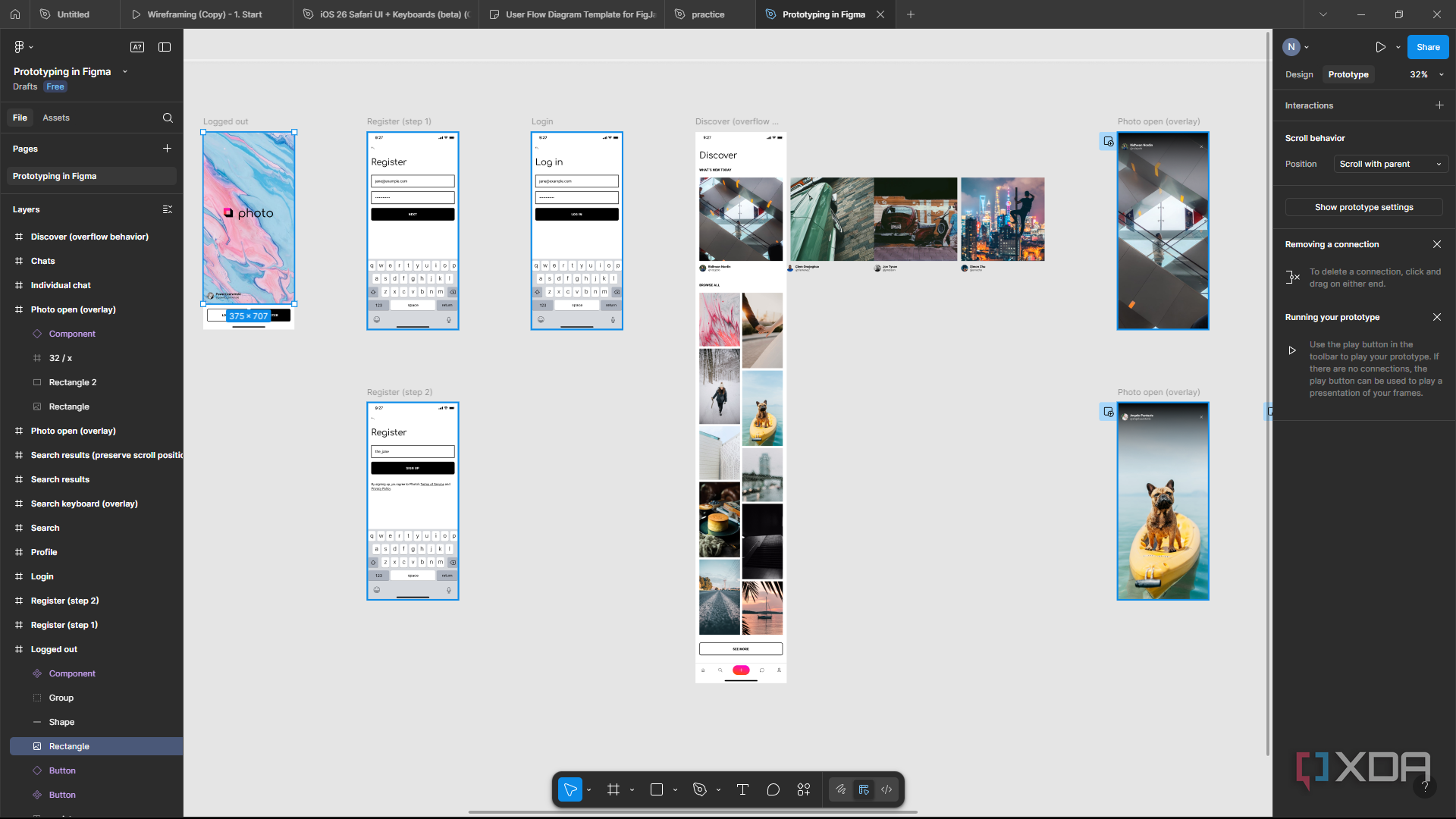
Task: Open Position Scroll with parent dropdown
Action: [1391, 164]
